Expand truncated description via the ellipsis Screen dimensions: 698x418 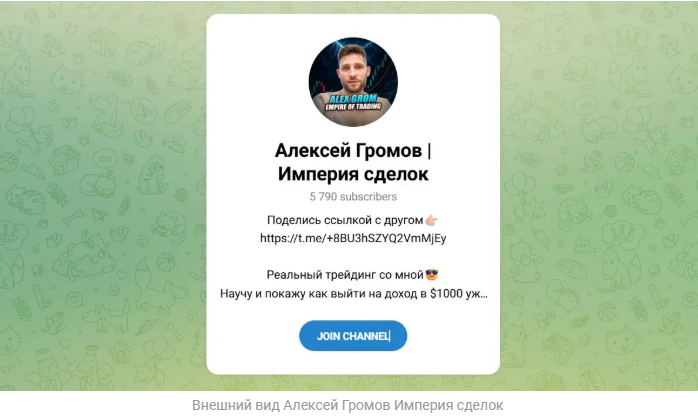click(x=483, y=294)
